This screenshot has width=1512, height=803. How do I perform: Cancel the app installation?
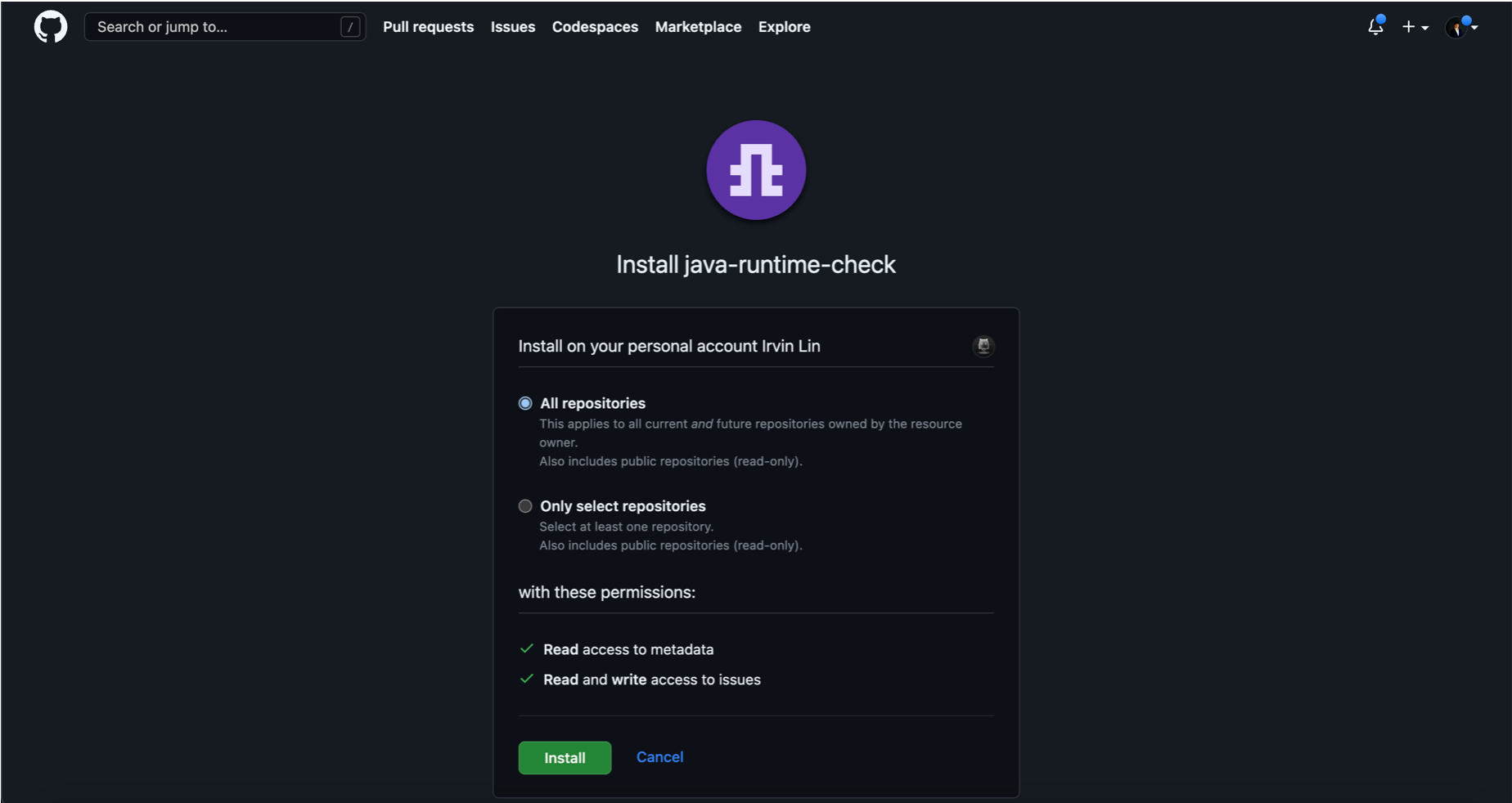tap(659, 757)
